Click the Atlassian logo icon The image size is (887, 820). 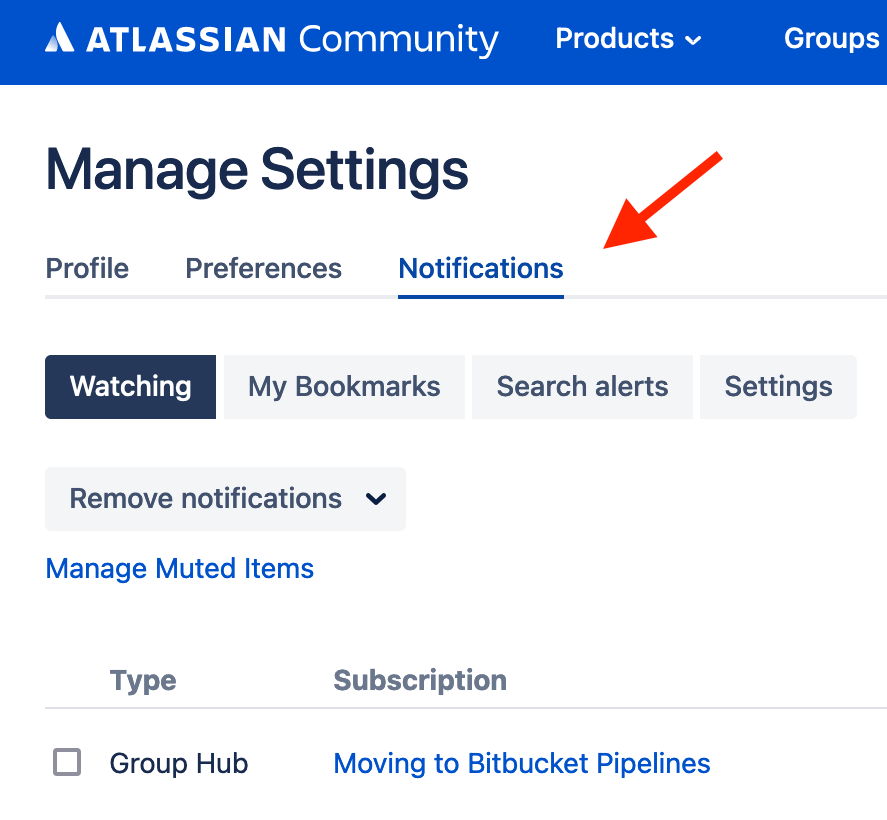pos(59,37)
